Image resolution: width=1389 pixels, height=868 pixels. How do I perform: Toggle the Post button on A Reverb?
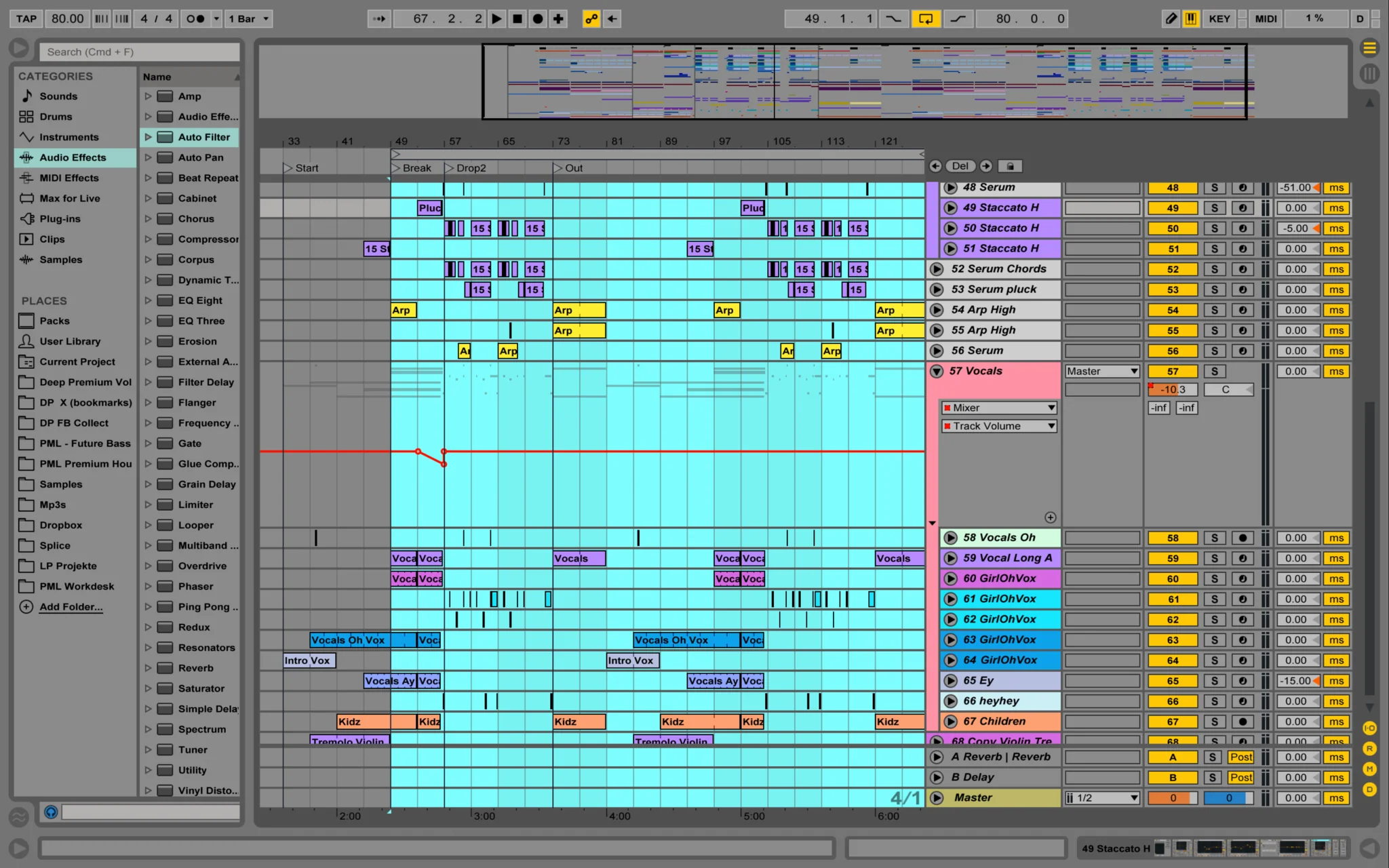[1241, 757]
